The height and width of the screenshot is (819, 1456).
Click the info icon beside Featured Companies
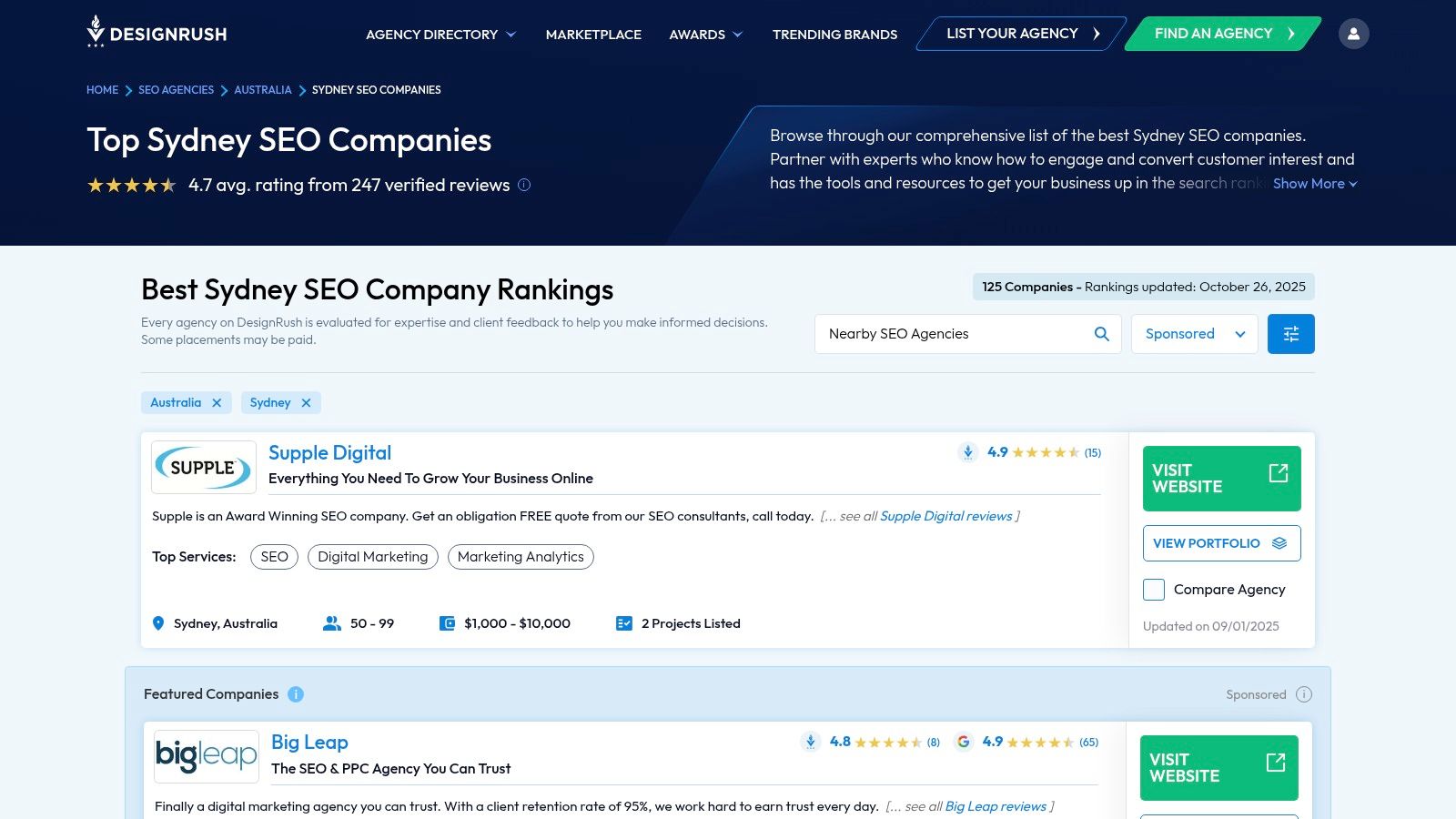coord(295,694)
